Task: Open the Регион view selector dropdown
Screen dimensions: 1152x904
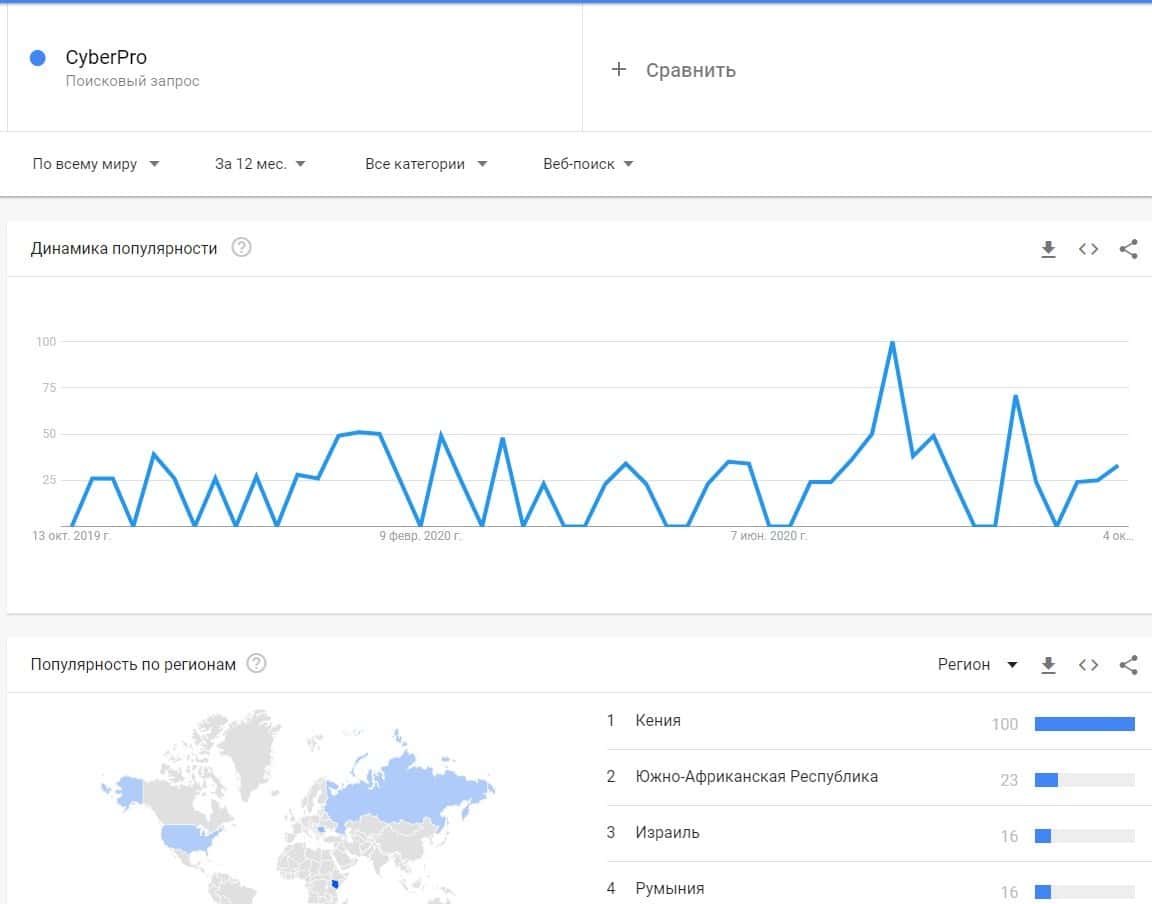Action: 977,665
